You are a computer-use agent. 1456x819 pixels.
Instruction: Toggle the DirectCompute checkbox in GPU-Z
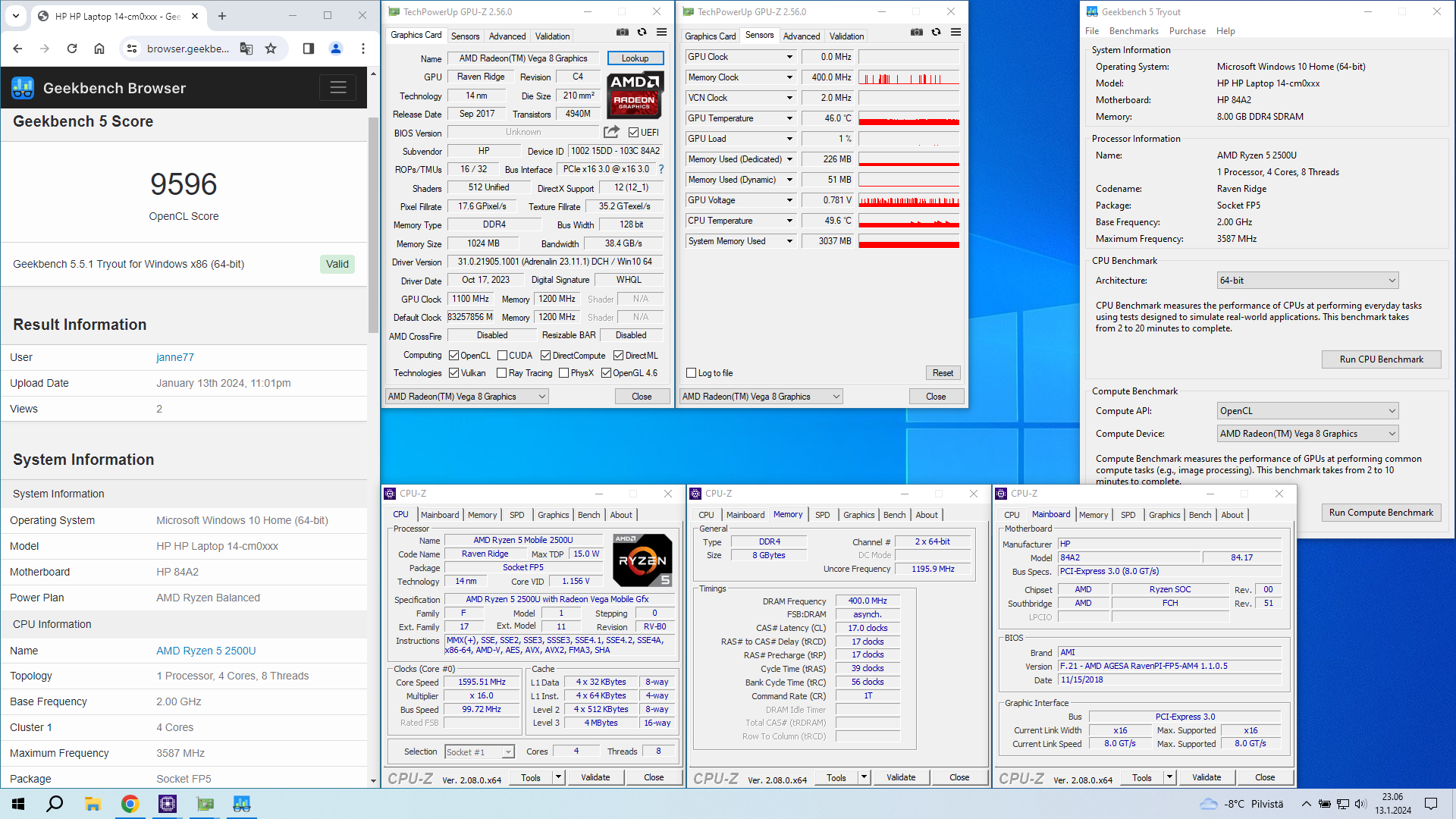tap(545, 356)
